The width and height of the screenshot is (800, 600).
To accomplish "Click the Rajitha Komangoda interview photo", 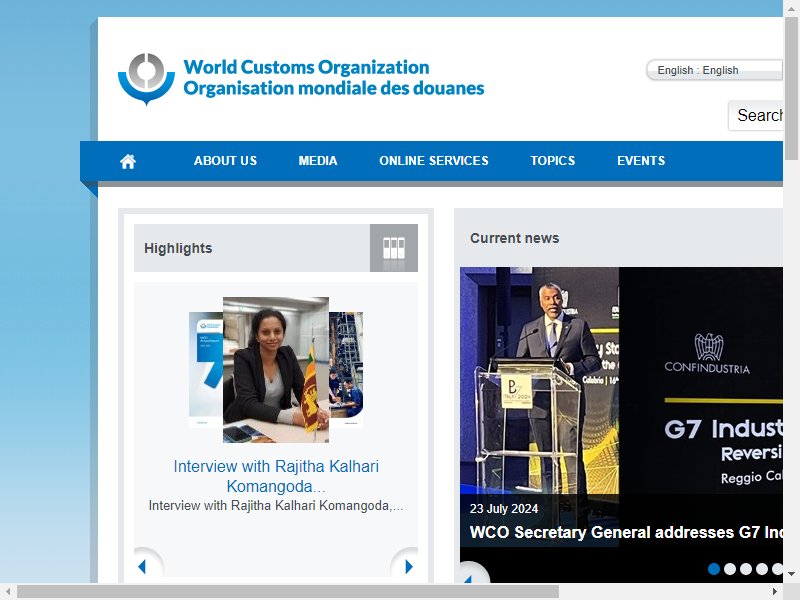I will 276,370.
